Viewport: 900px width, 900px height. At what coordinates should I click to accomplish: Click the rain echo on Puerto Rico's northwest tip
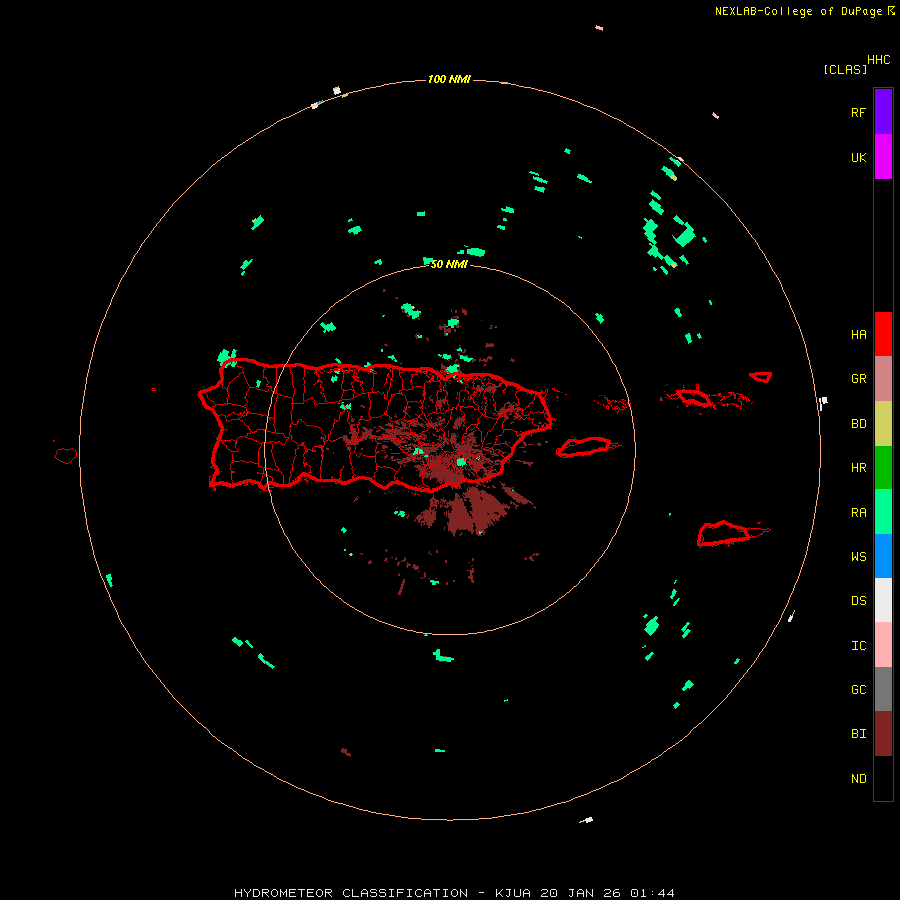(x=227, y=356)
